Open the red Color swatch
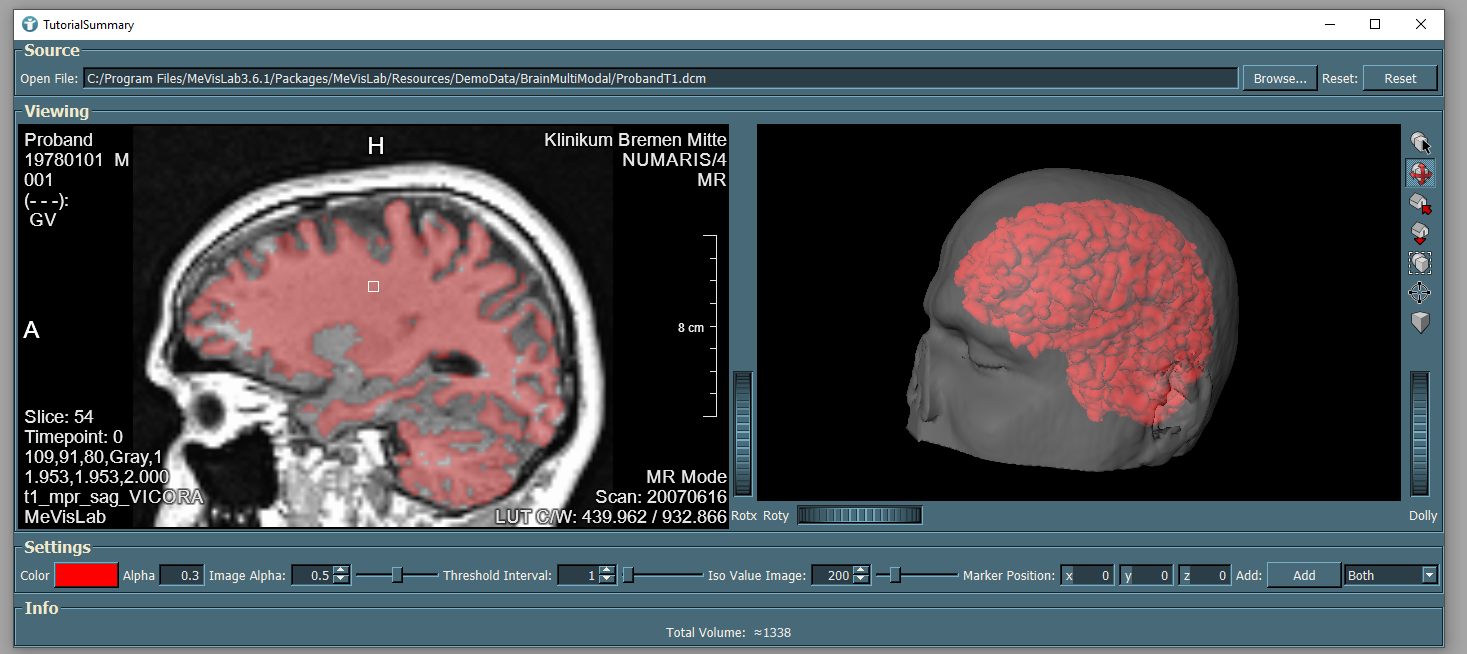This screenshot has width=1467, height=654. click(x=86, y=575)
